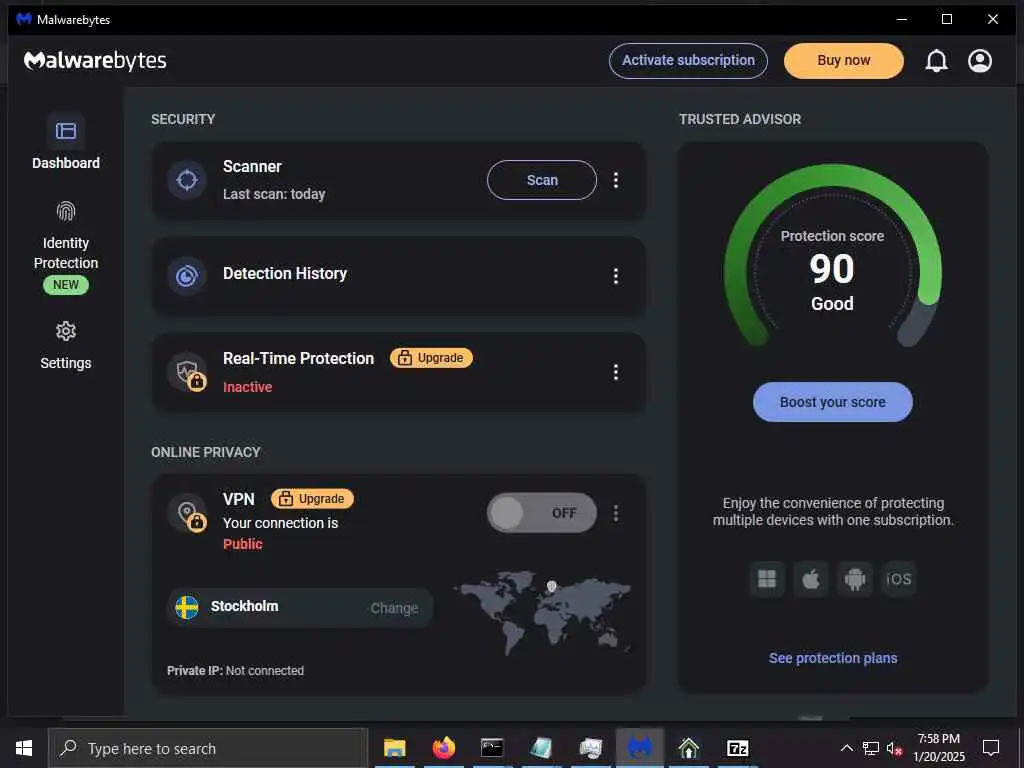Click the Detection History title
Screen dimensions: 1024x768
(x=285, y=274)
